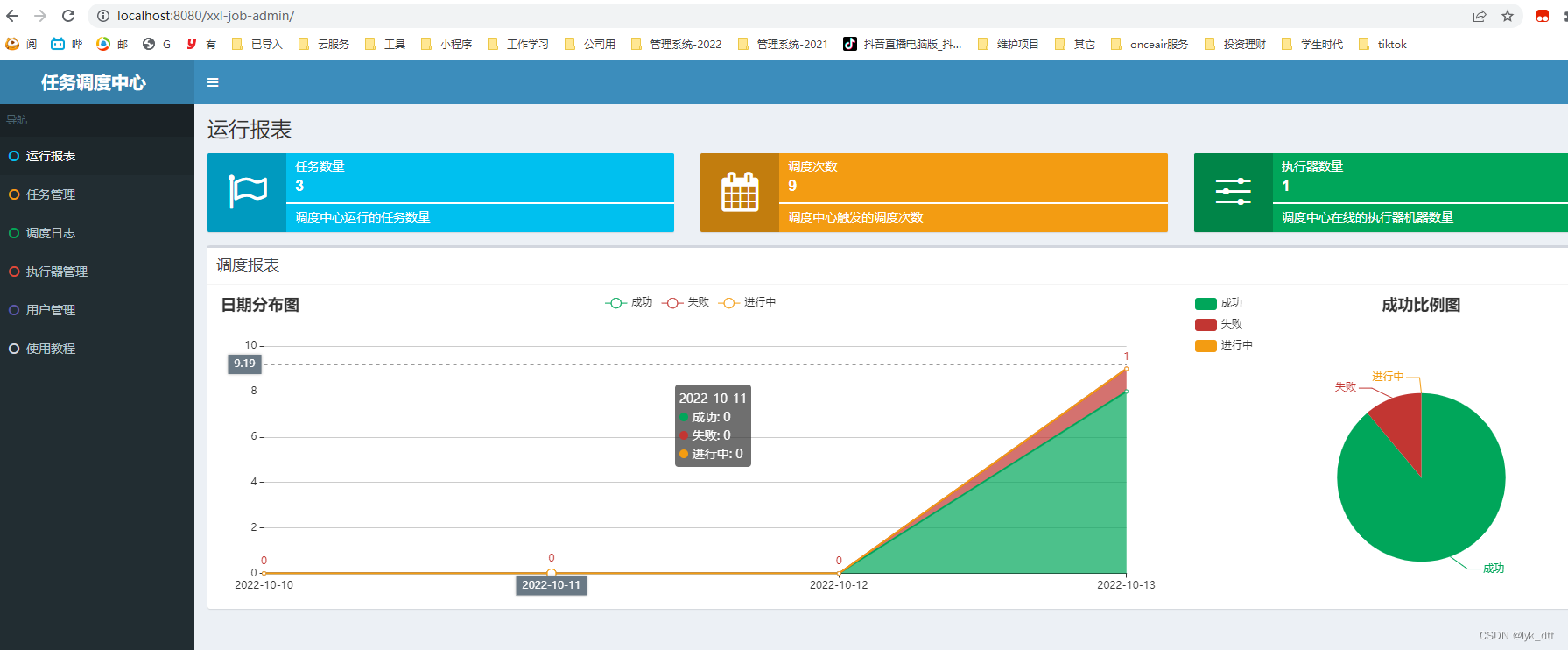Open the tiktok bookmark folder
This screenshot has width=1568, height=650.
point(1382,44)
